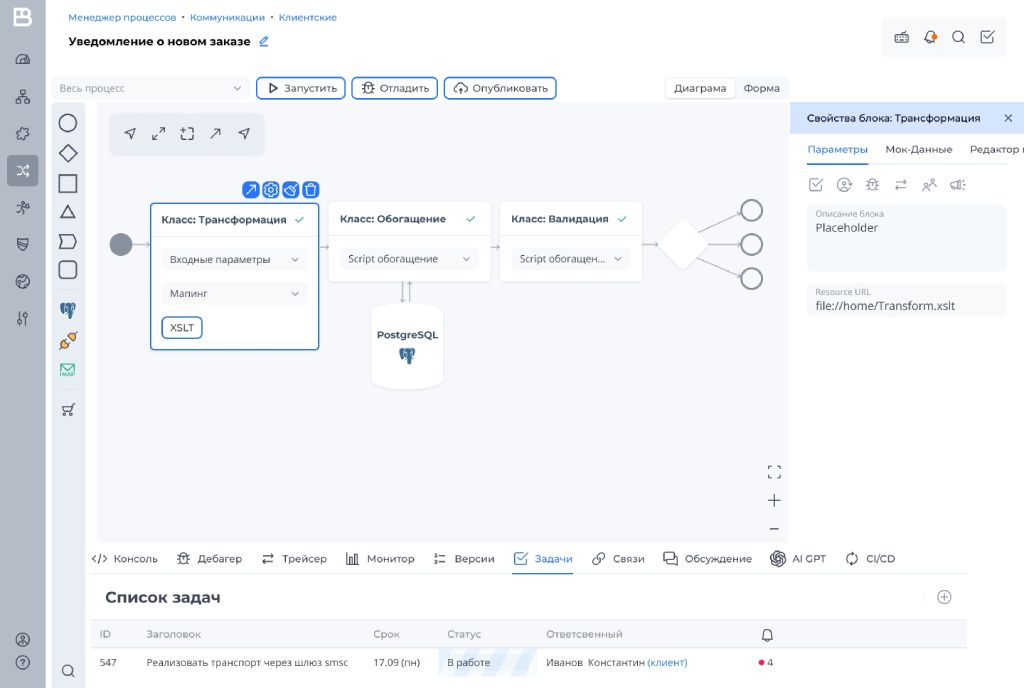The width and height of the screenshot is (1024, 688).
Task: Pick the rounded rectangle shape from palette
Action: pos(68,270)
